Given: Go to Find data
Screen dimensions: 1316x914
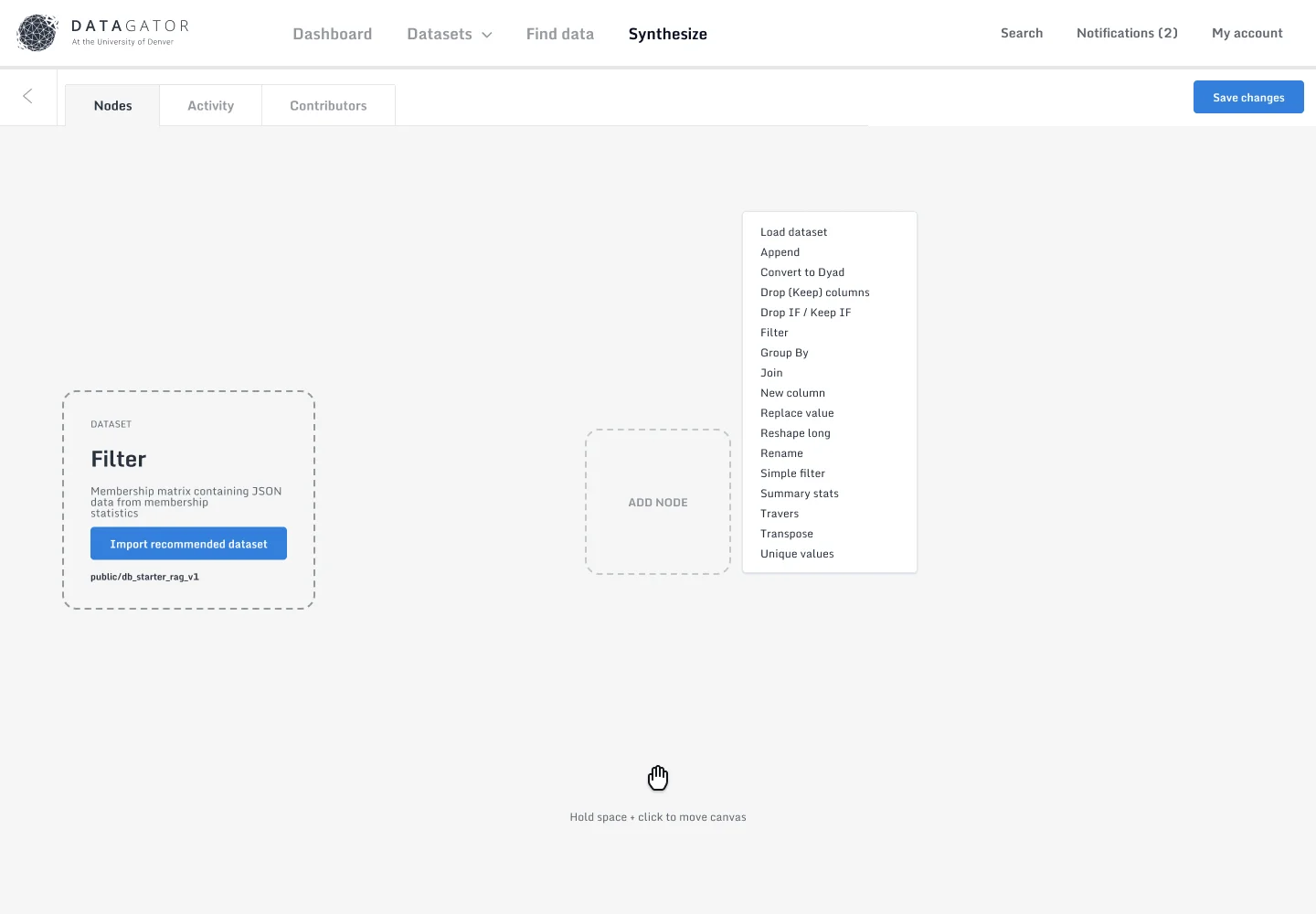Looking at the screenshot, I should 559,34.
